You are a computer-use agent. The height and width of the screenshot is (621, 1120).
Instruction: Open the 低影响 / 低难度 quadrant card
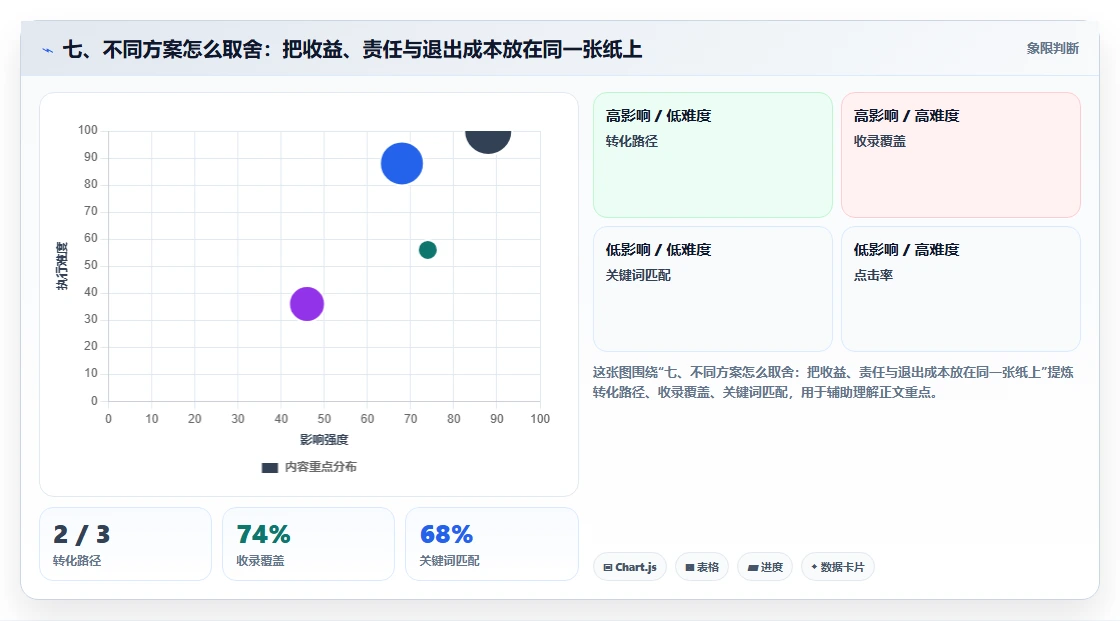click(712, 289)
